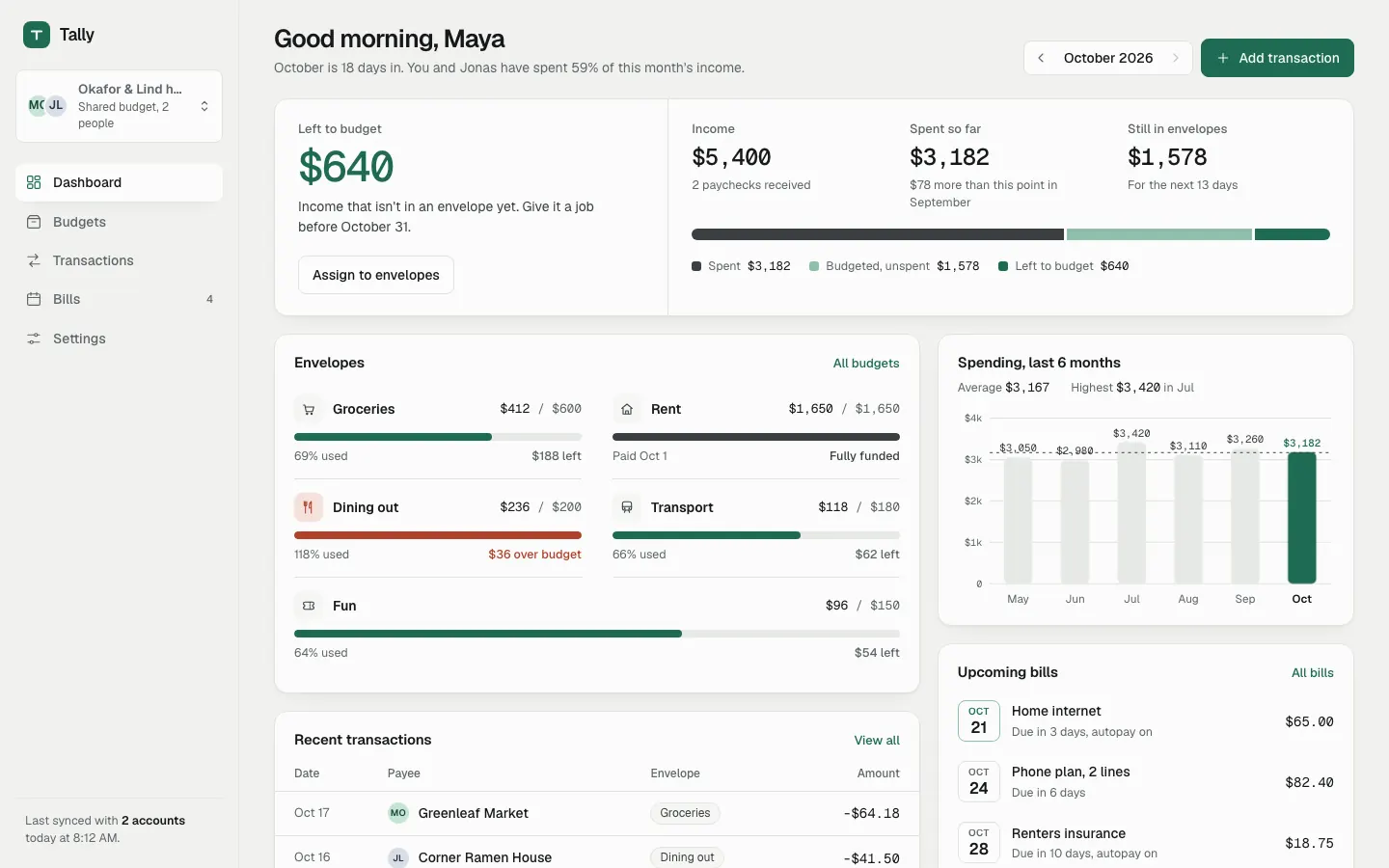The width and height of the screenshot is (1389, 868).
Task: Click the Oct 28 date badge
Action: (x=978, y=843)
